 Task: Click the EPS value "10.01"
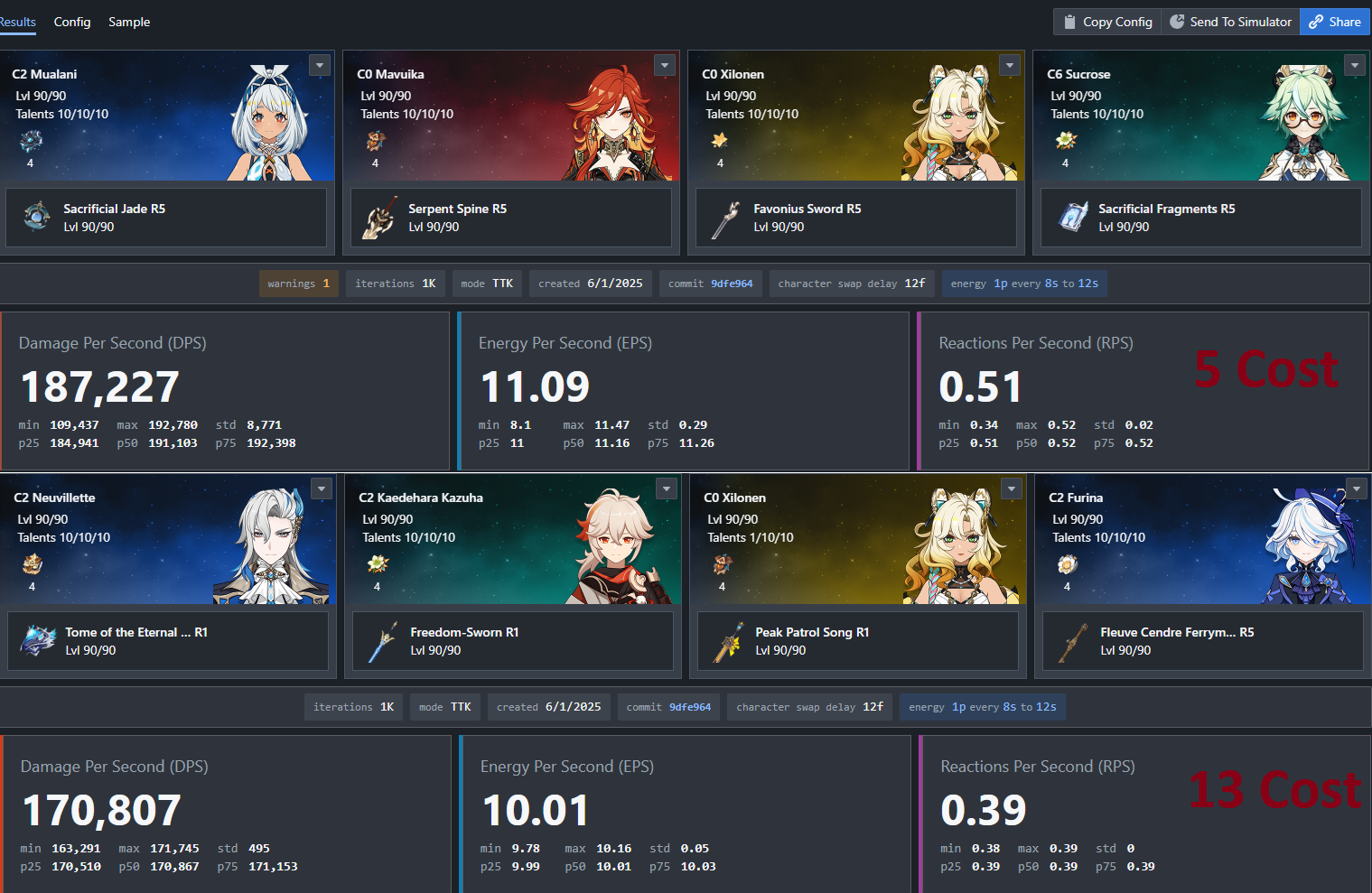tap(537, 811)
